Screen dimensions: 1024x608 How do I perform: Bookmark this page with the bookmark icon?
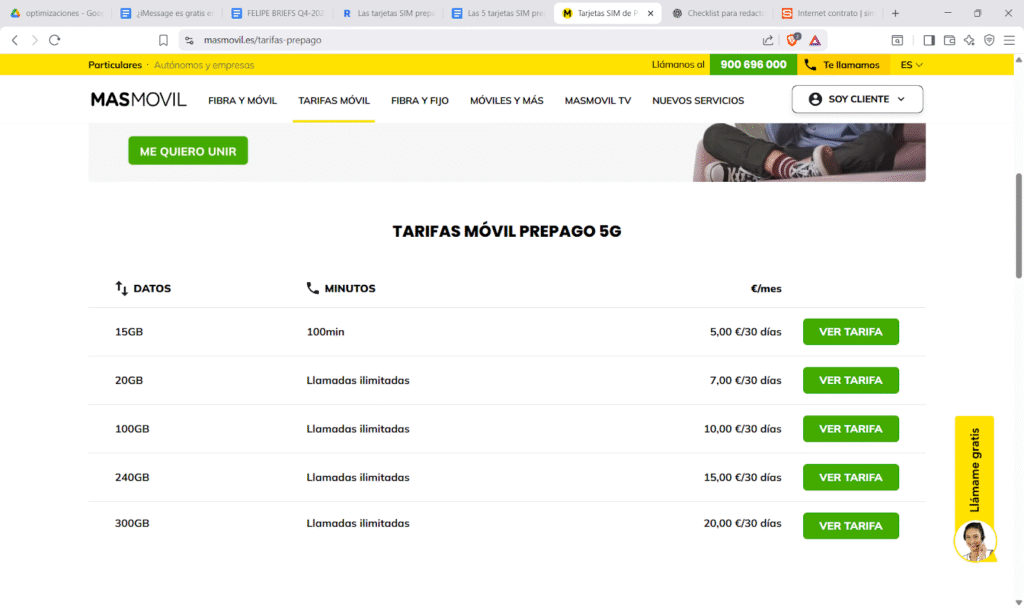point(163,40)
